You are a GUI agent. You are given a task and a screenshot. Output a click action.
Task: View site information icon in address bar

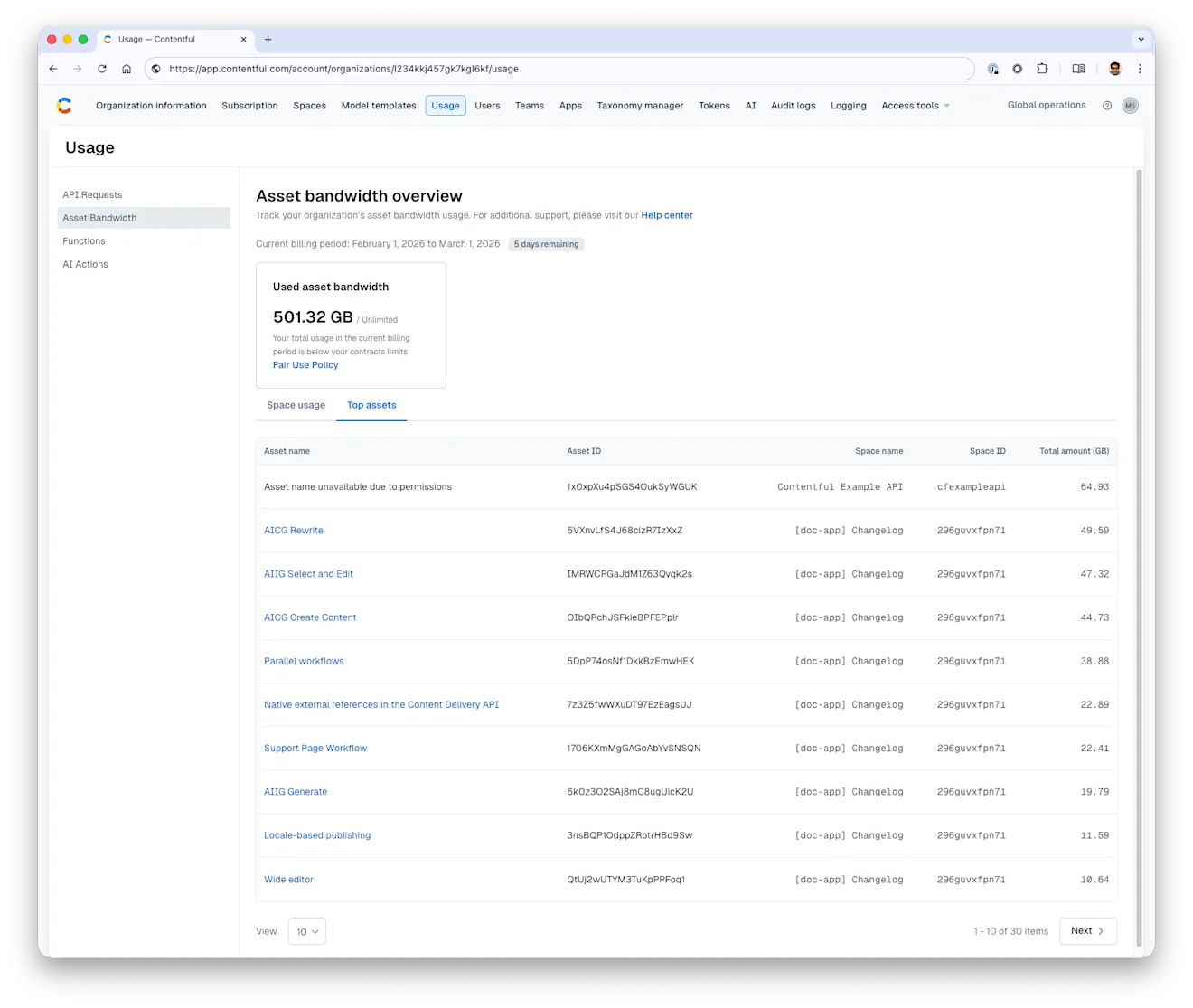tap(156, 69)
